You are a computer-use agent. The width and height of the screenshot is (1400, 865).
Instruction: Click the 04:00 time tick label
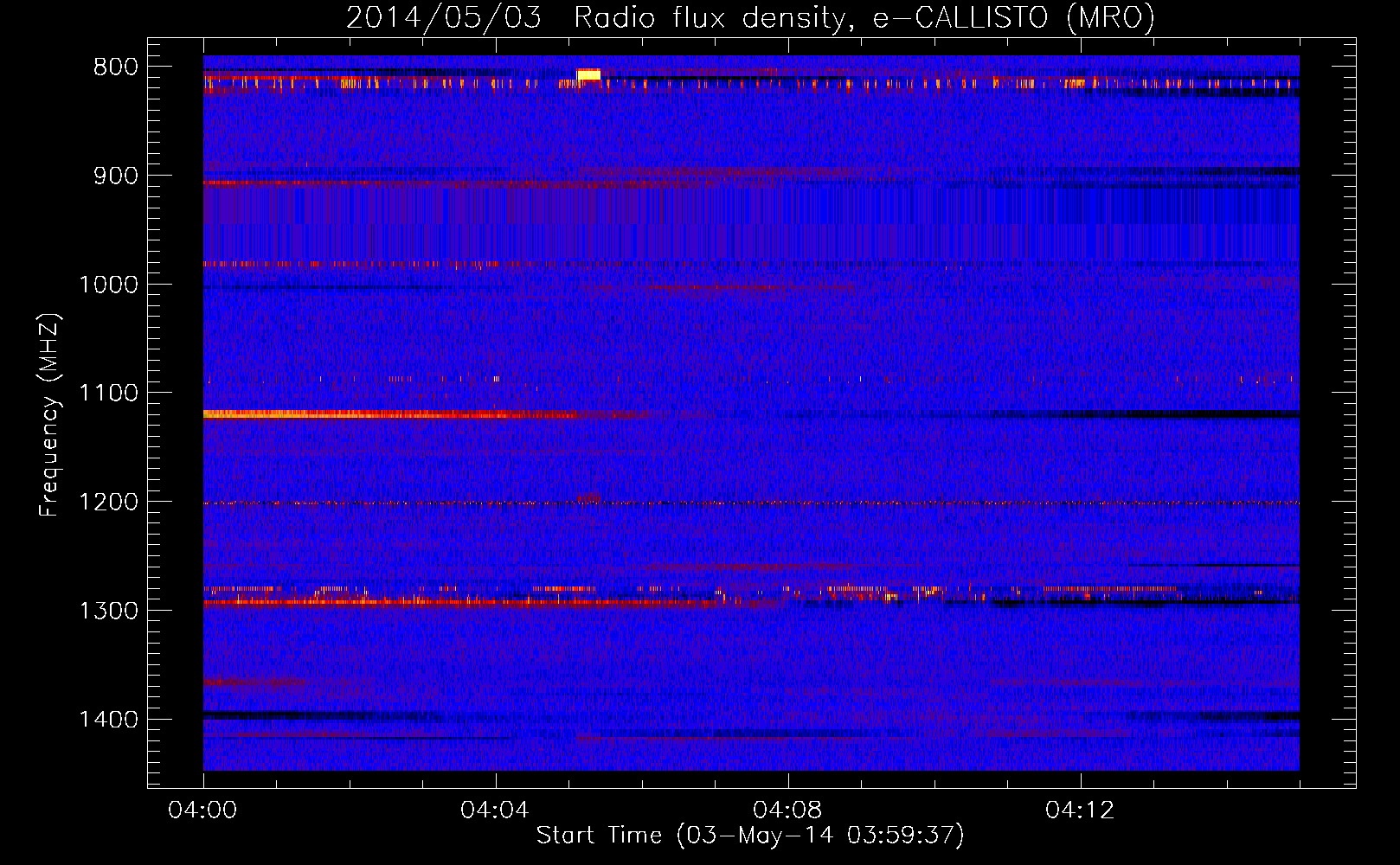(x=203, y=810)
